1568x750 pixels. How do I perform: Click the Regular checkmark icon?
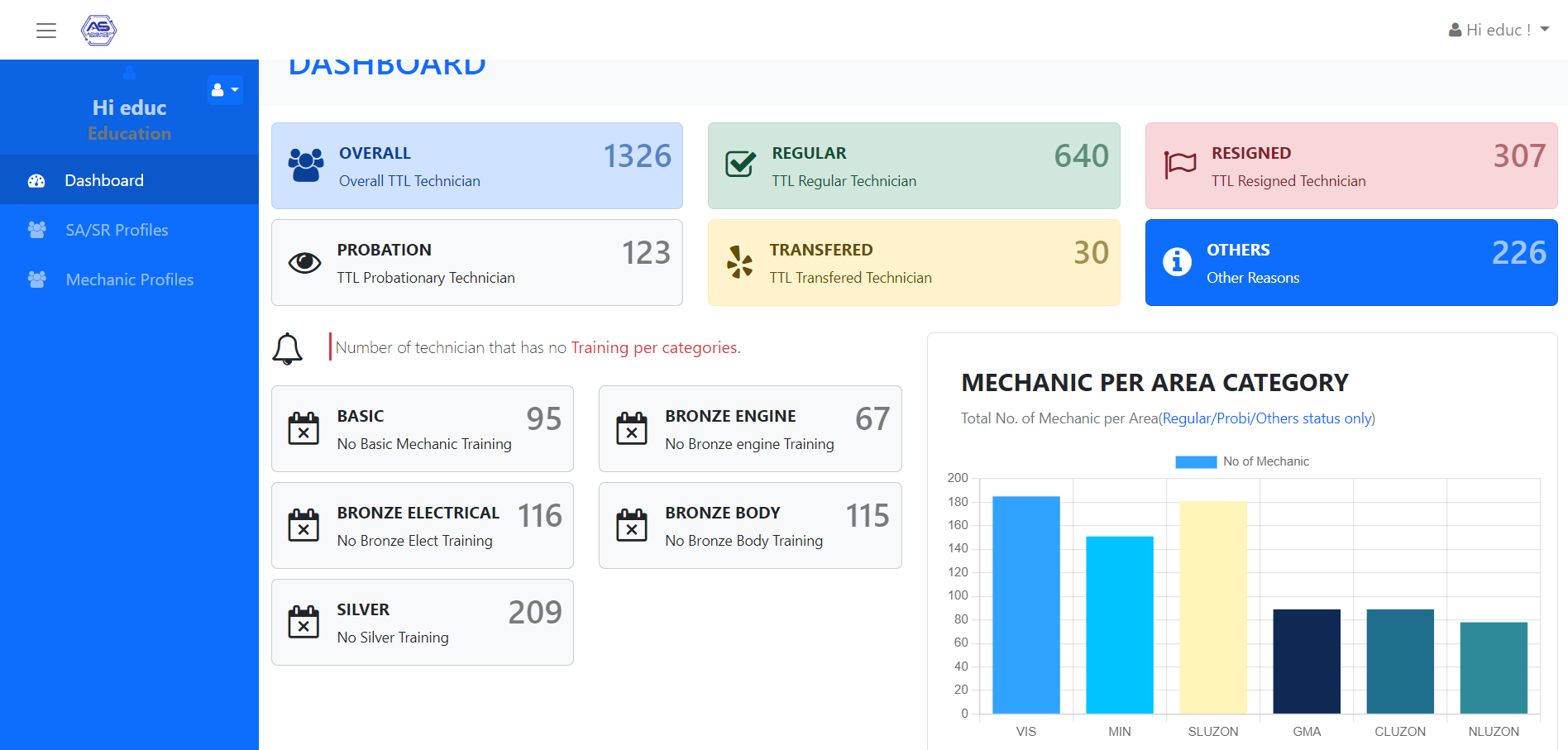click(740, 164)
